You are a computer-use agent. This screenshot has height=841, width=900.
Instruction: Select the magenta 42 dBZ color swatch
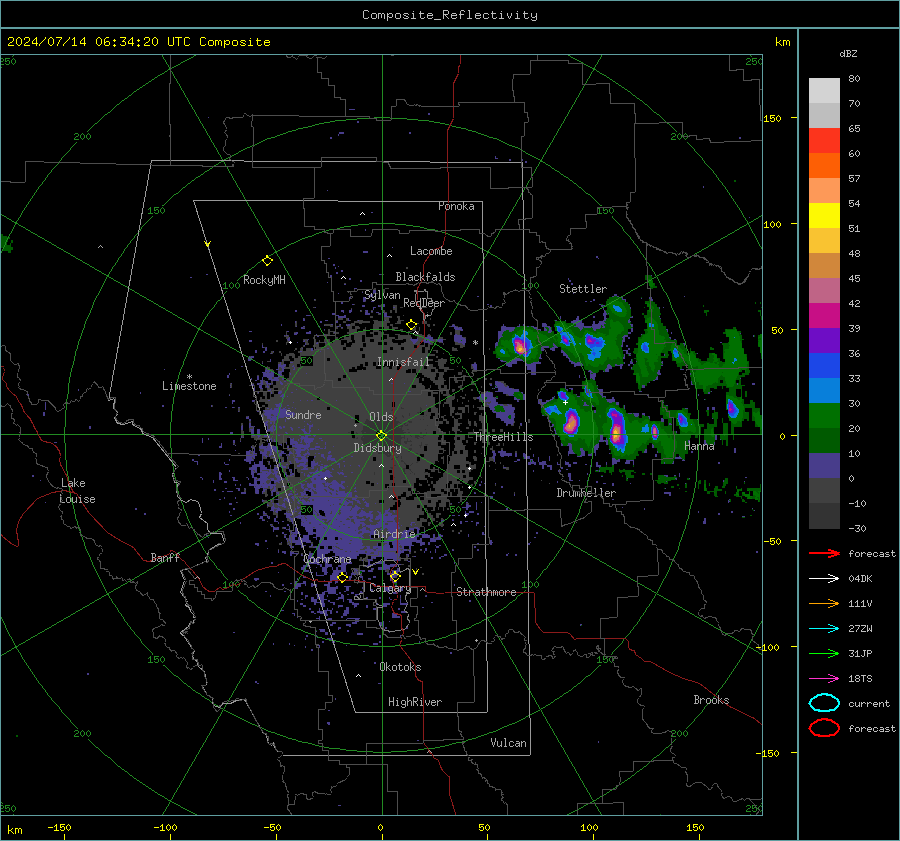(824, 315)
